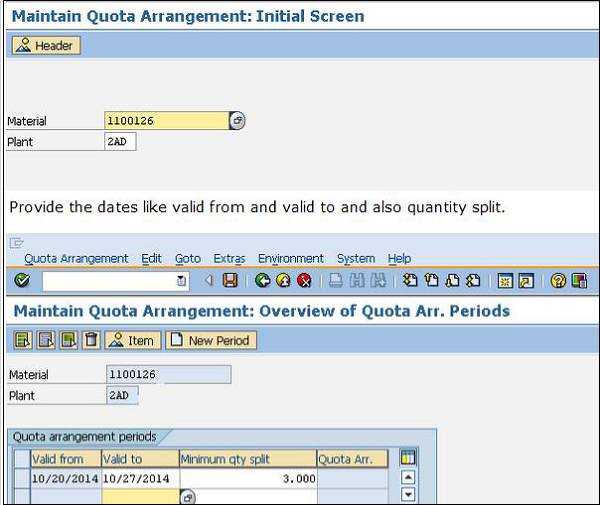Open the Goto menu
Image resolution: width=600 pixels, height=505 pixels.
click(188, 258)
